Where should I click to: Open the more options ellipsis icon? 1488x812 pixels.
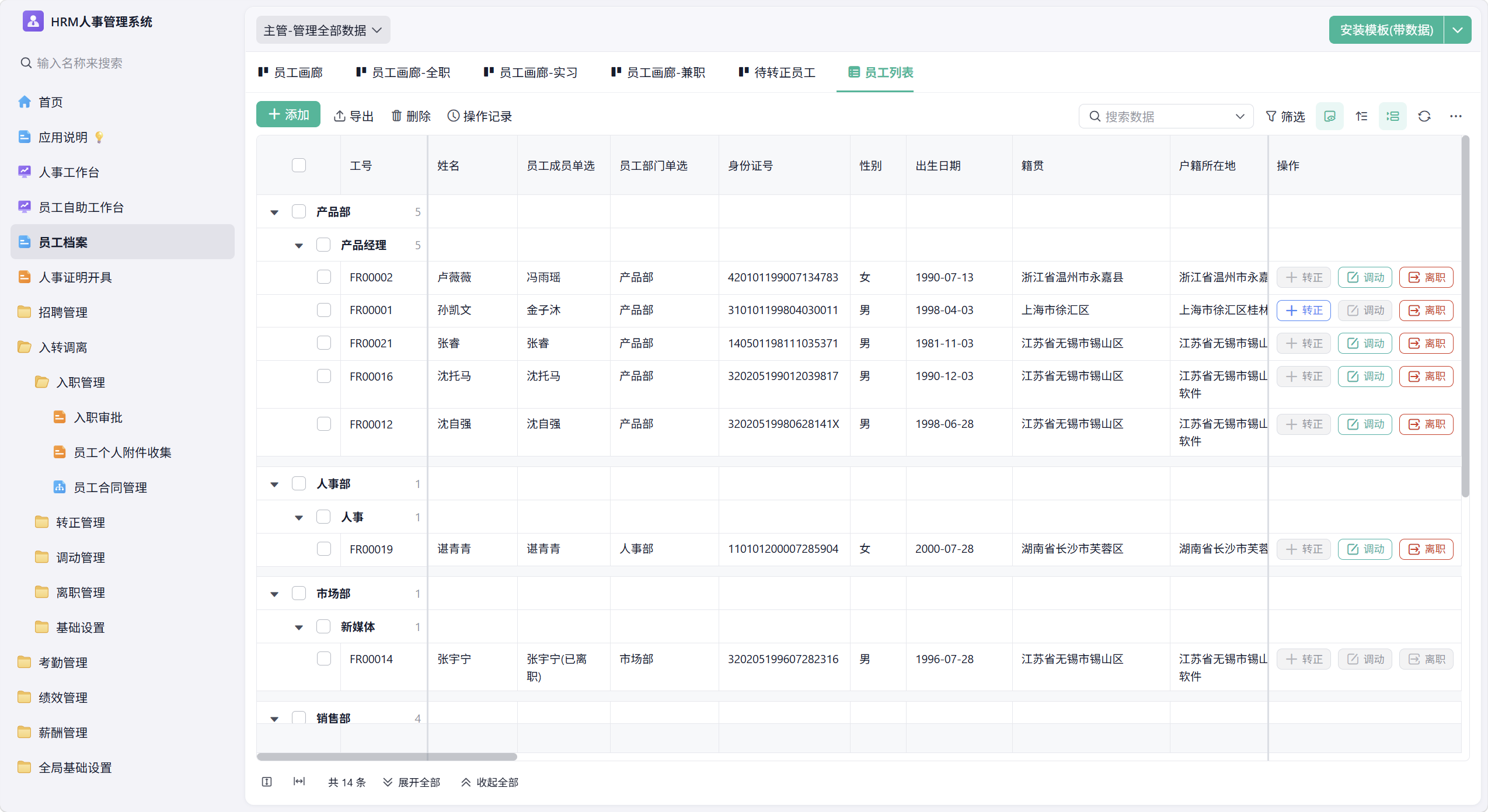(1456, 116)
